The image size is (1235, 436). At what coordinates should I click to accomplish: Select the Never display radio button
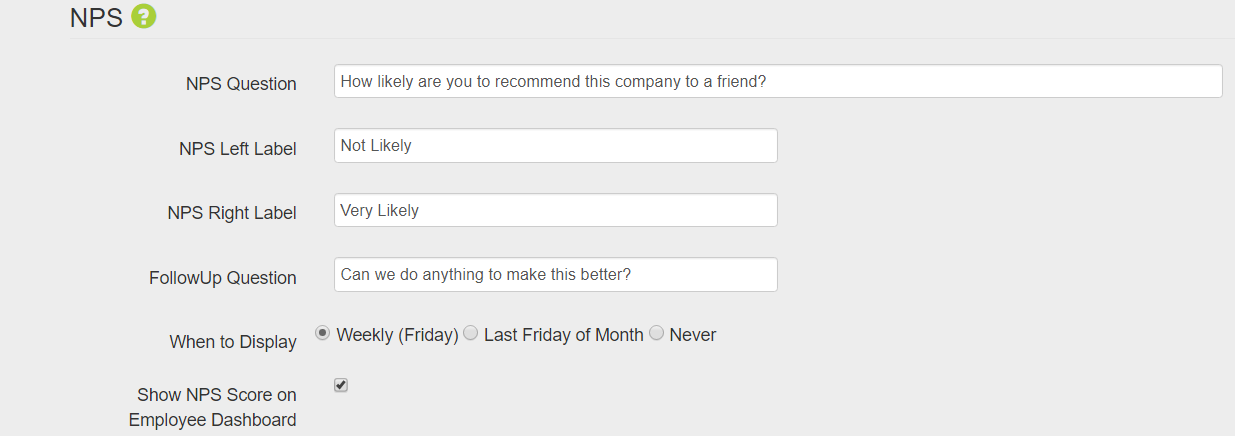coord(656,333)
